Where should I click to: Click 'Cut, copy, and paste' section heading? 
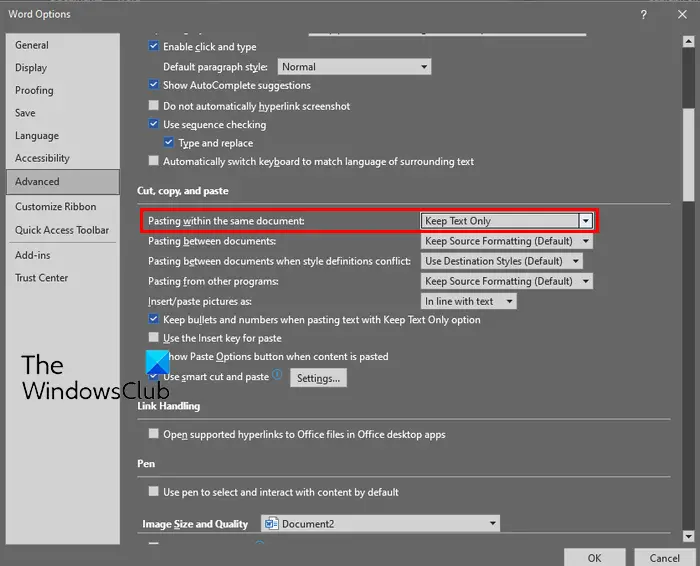coord(183,191)
